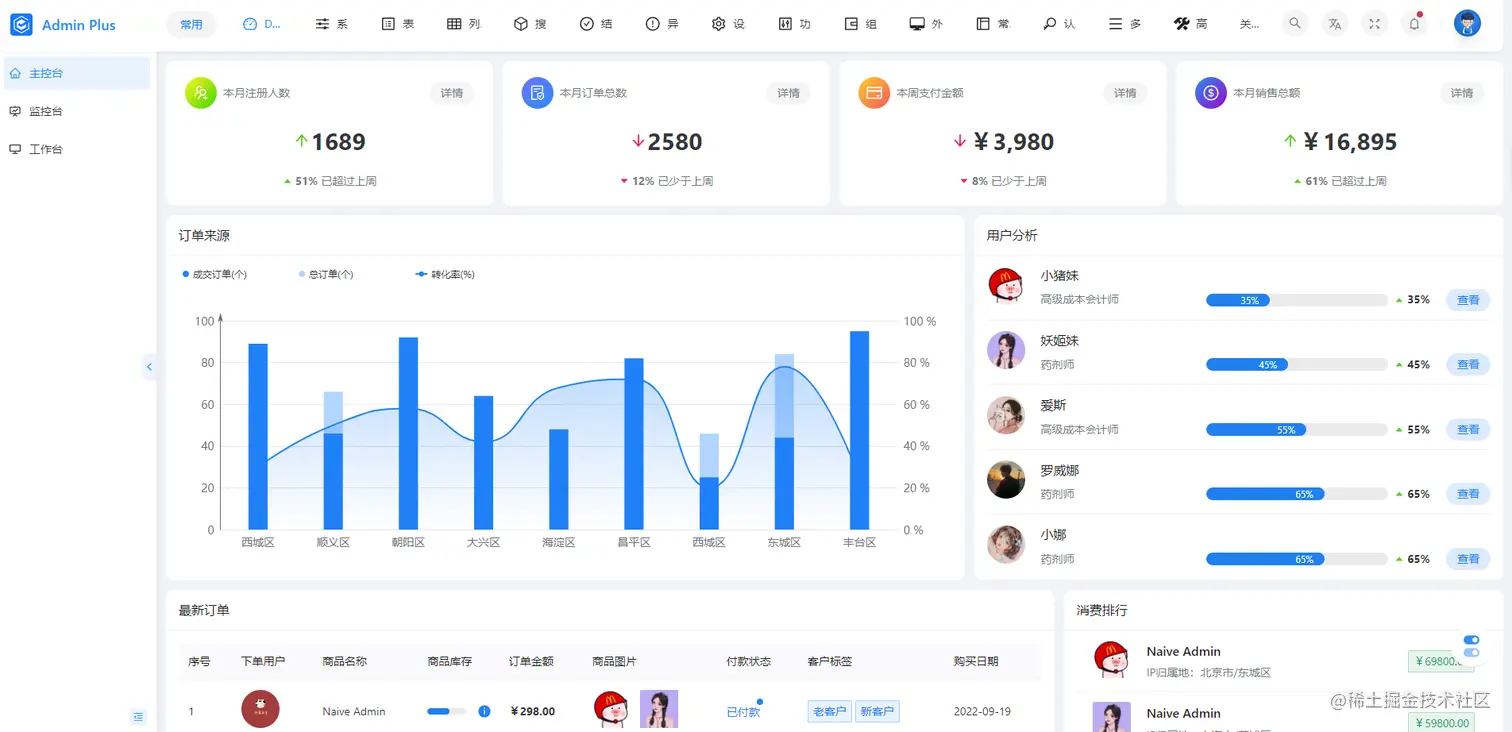Image resolution: width=1512 pixels, height=732 pixels.
Task: Click the 老客户 customer tag
Action: [829, 711]
